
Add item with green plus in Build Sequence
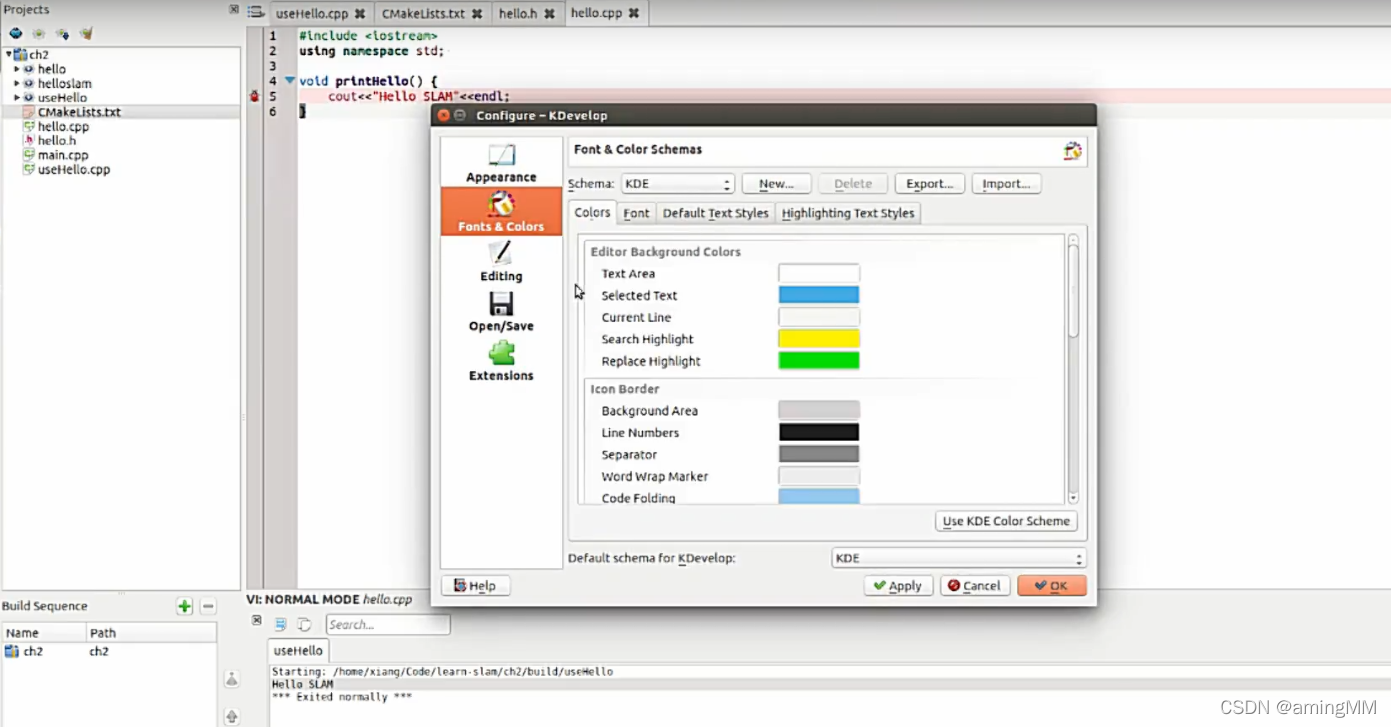(x=184, y=606)
